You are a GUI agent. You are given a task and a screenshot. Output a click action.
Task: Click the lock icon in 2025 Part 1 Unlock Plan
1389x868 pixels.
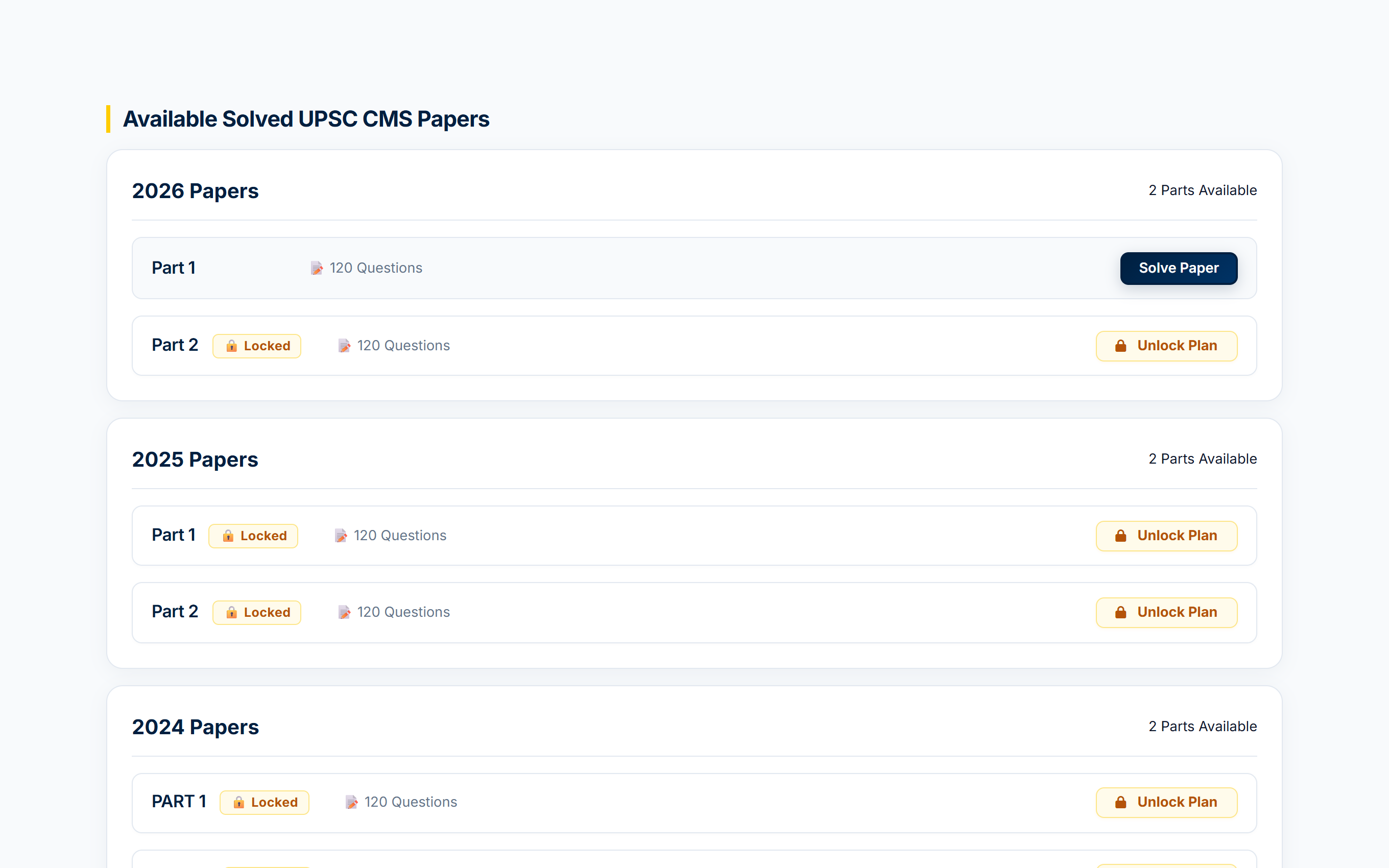(x=1120, y=536)
